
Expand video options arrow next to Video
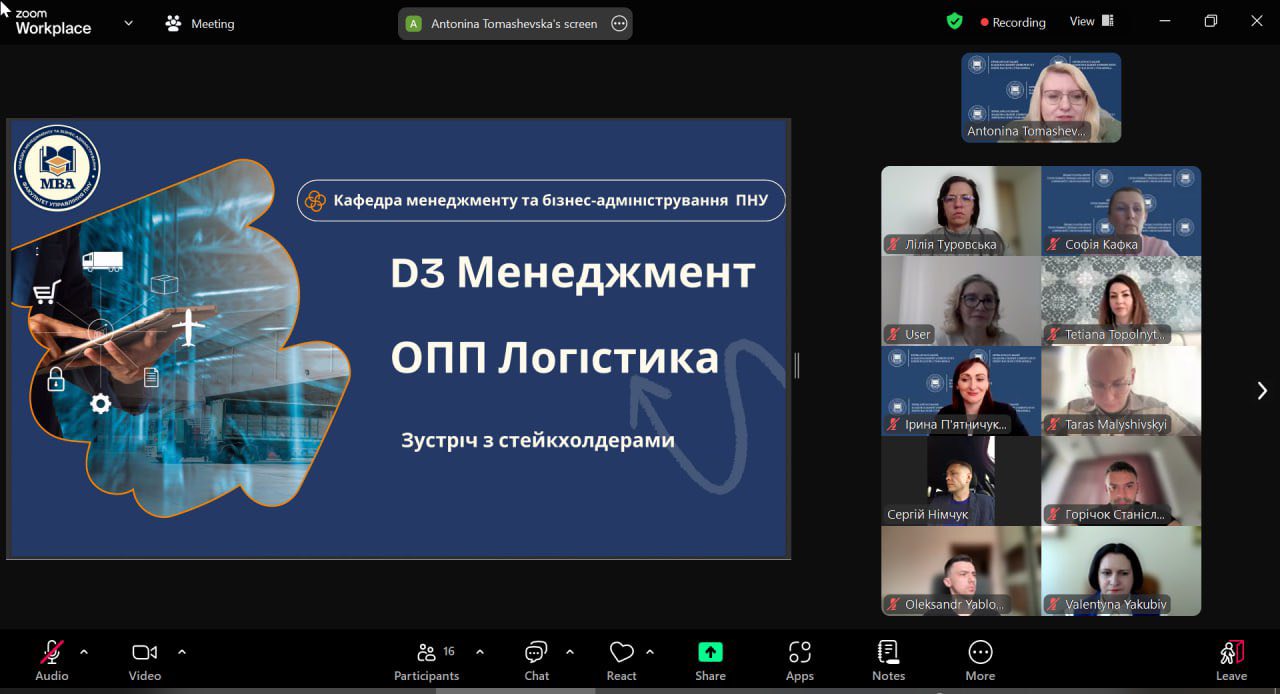[x=182, y=652]
